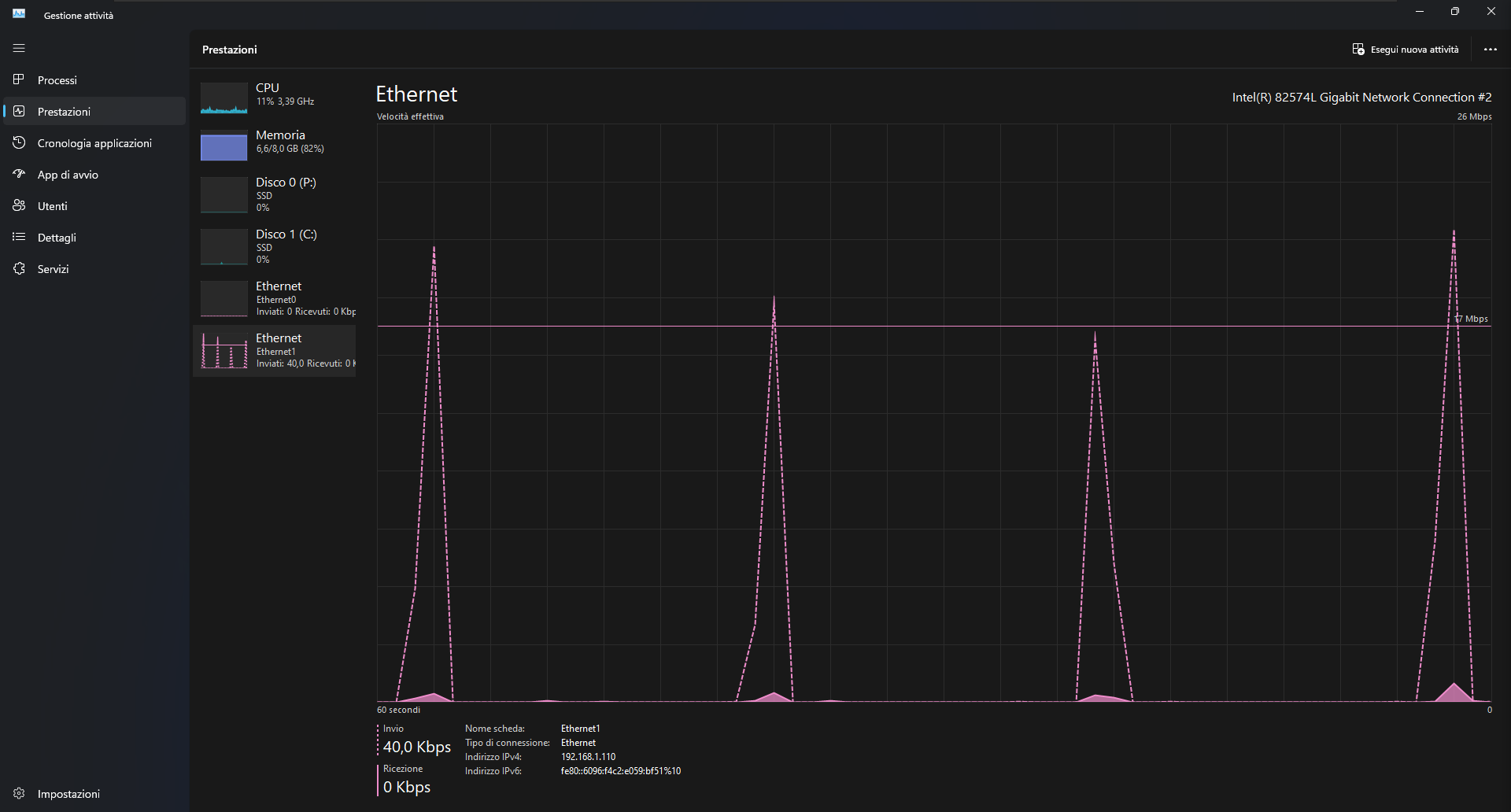Viewport: 1511px width, 812px height.
Task: Click the App di avvio icon
Action: click(19, 174)
